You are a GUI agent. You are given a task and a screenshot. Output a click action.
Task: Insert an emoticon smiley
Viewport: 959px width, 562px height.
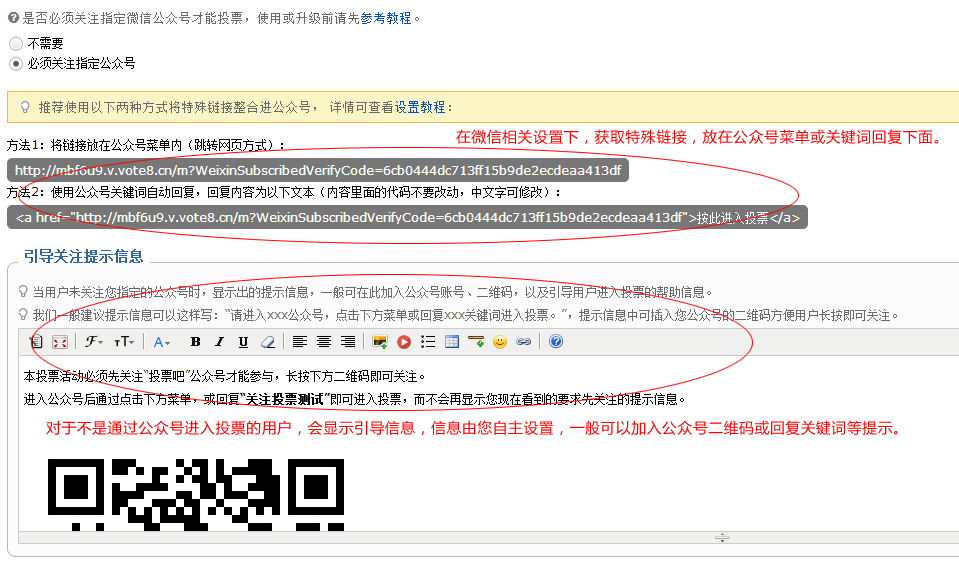[500, 342]
